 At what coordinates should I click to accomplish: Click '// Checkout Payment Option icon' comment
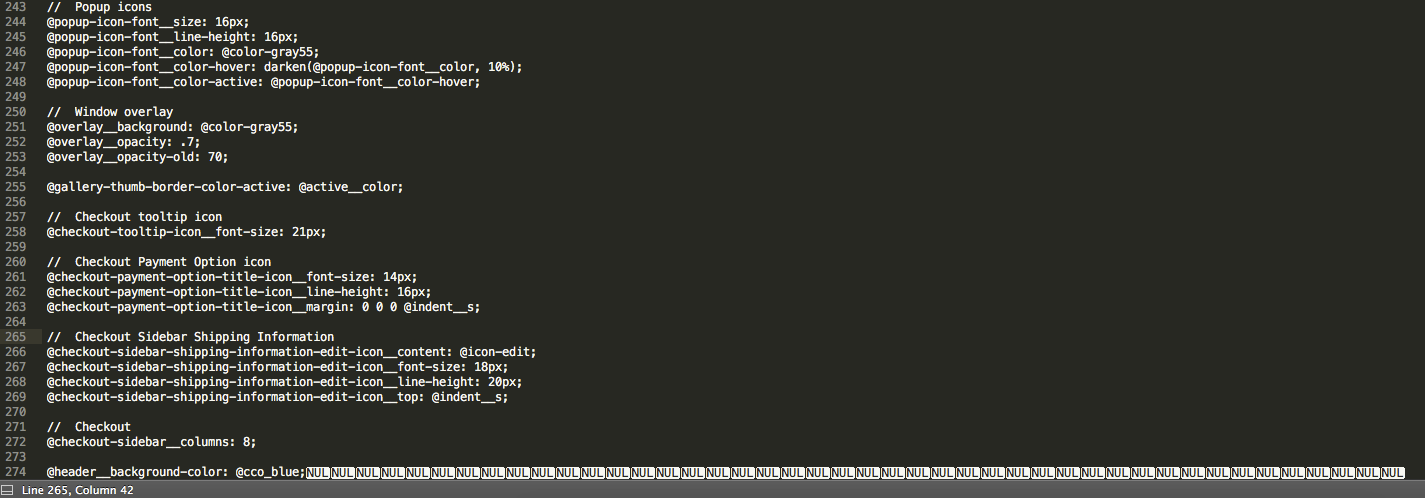point(158,262)
